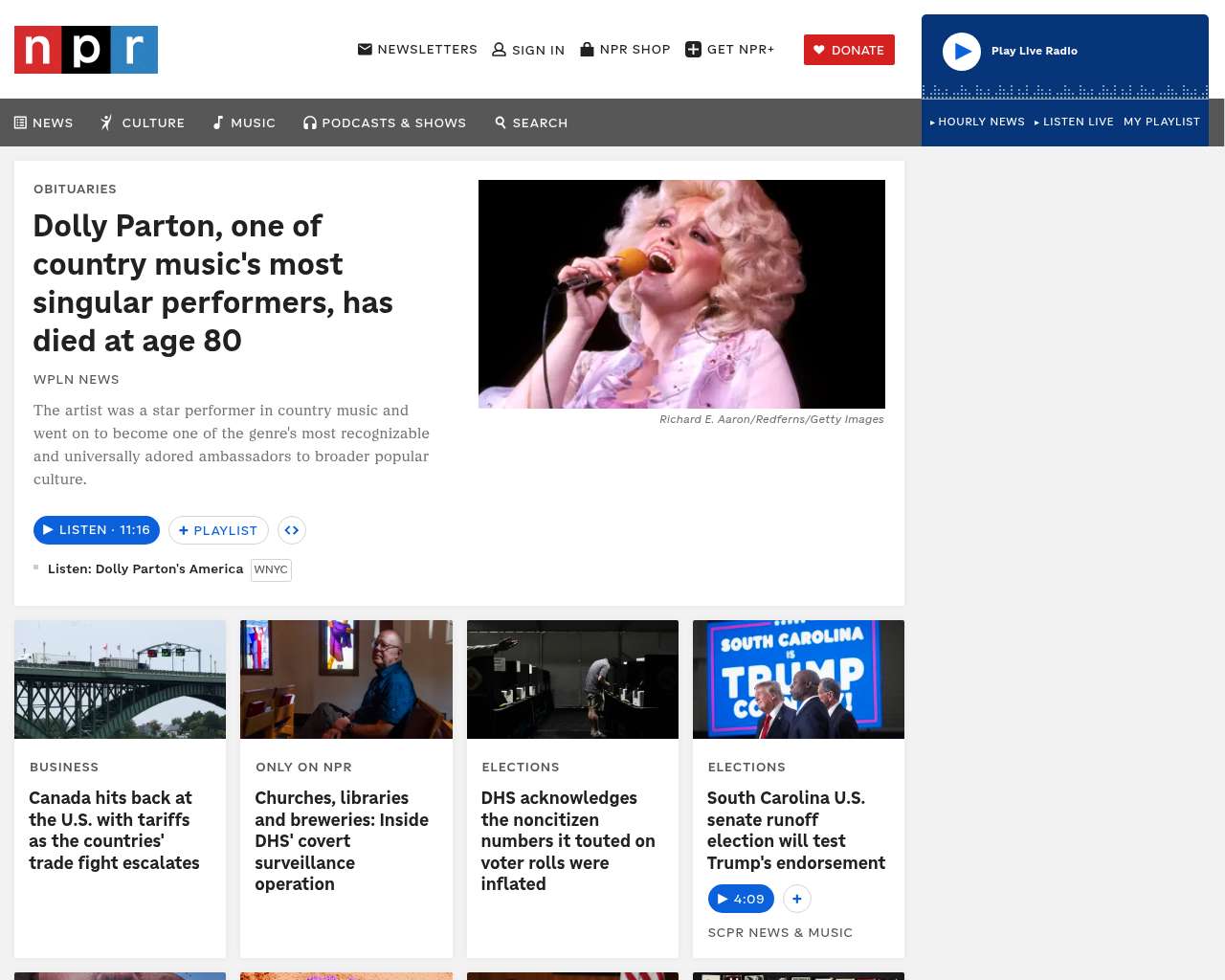Open Sign In link
Viewport: 1225px width, 980px height.
point(528,50)
